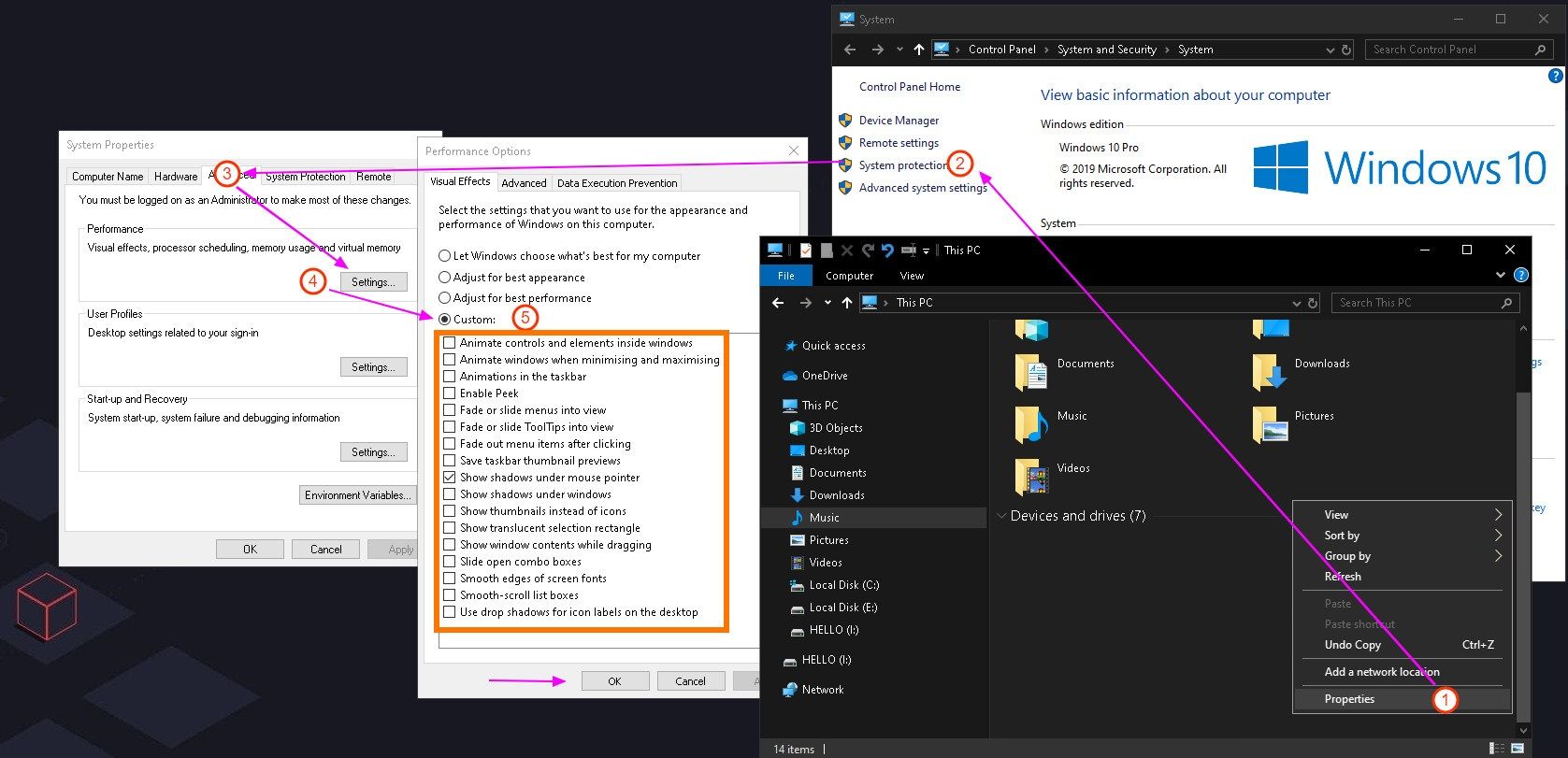The image size is (1568, 758).
Task: Select the Custom radio button
Action: (445, 320)
